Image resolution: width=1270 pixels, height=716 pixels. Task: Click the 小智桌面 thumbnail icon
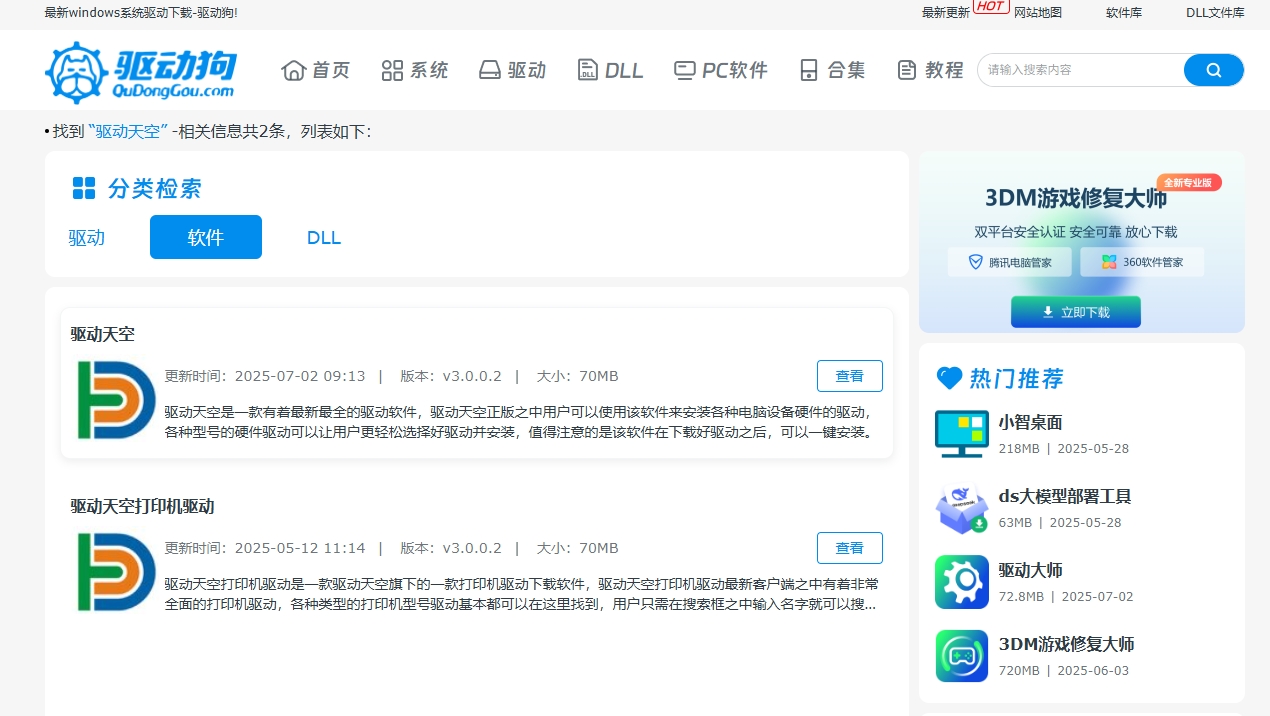pyautogui.click(x=961, y=434)
